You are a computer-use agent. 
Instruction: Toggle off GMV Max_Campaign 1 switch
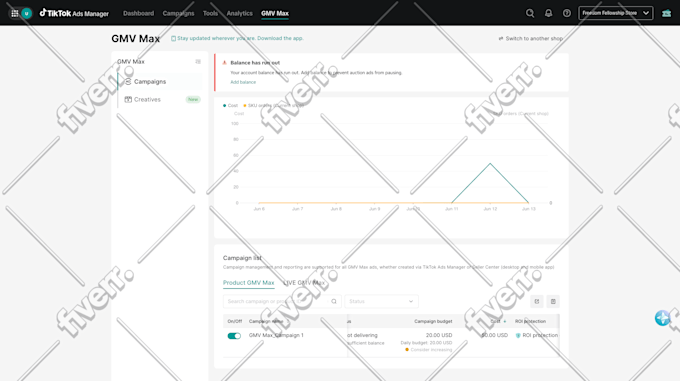point(234,336)
